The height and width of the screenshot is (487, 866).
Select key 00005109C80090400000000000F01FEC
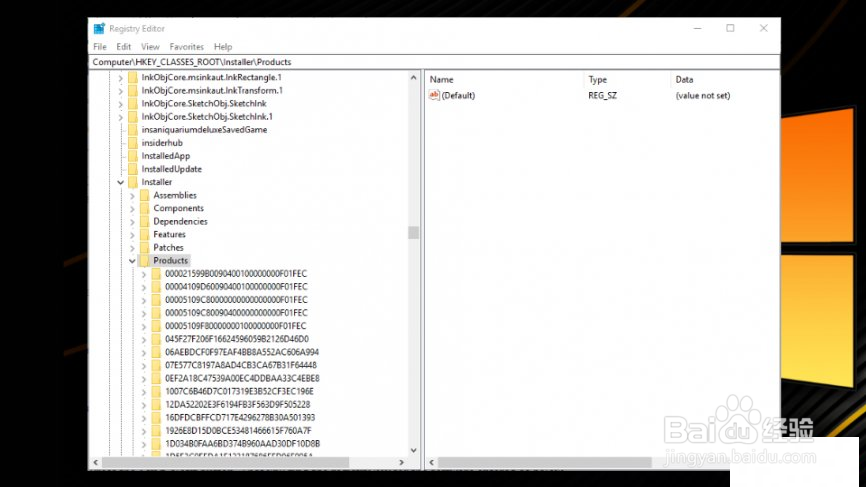tap(236, 313)
